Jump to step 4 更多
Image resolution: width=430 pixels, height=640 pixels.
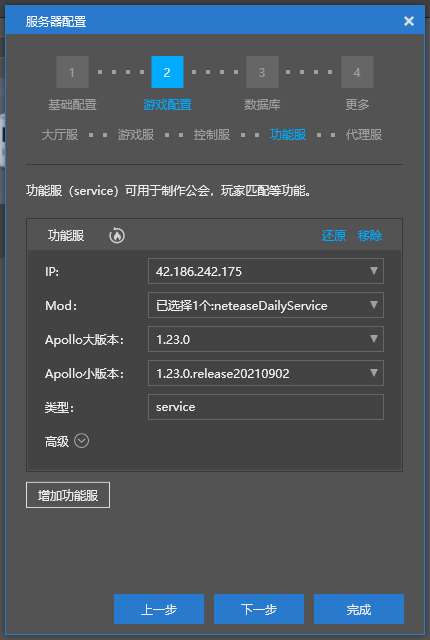click(x=357, y=72)
